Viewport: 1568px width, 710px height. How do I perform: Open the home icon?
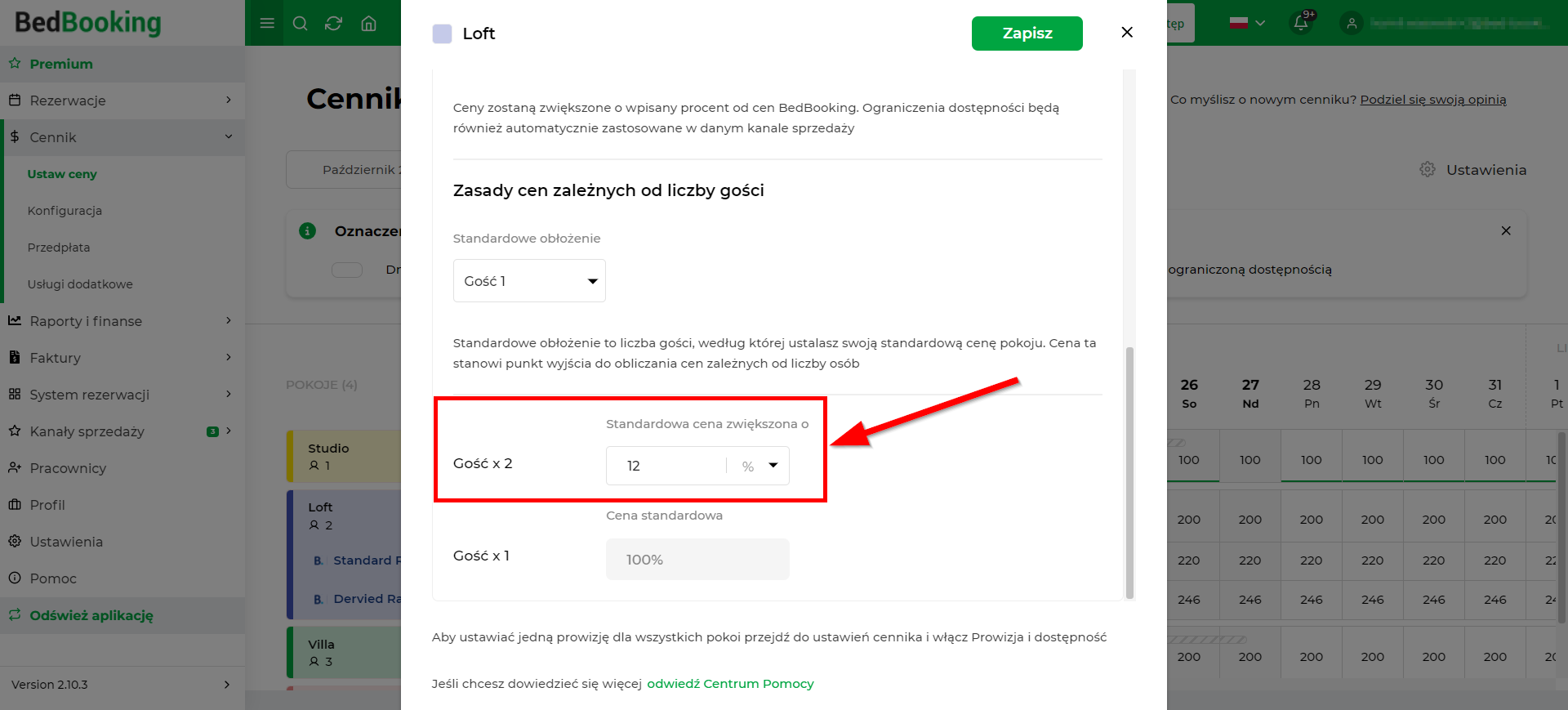click(369, 23)
